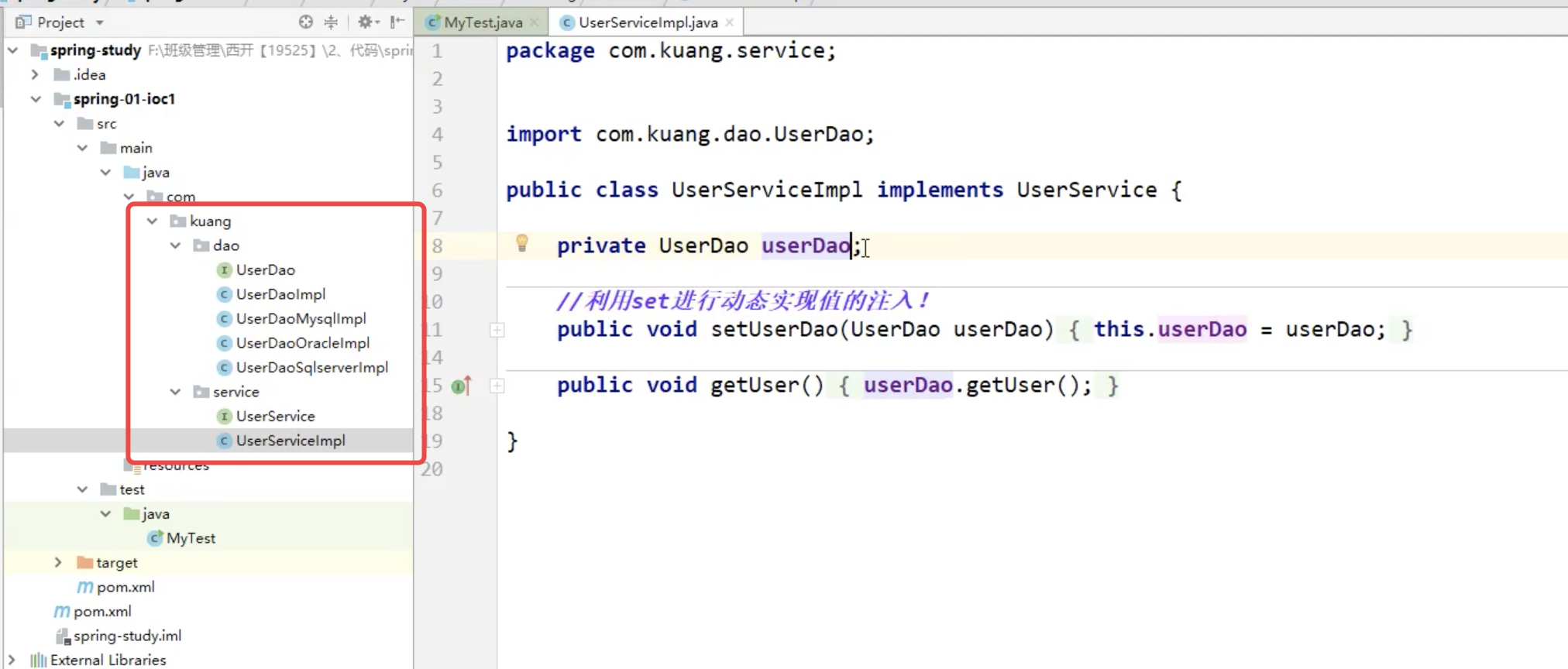Click the service package folder icon
The height and width of the screenshot is (669, 1568).
point(201,392)
